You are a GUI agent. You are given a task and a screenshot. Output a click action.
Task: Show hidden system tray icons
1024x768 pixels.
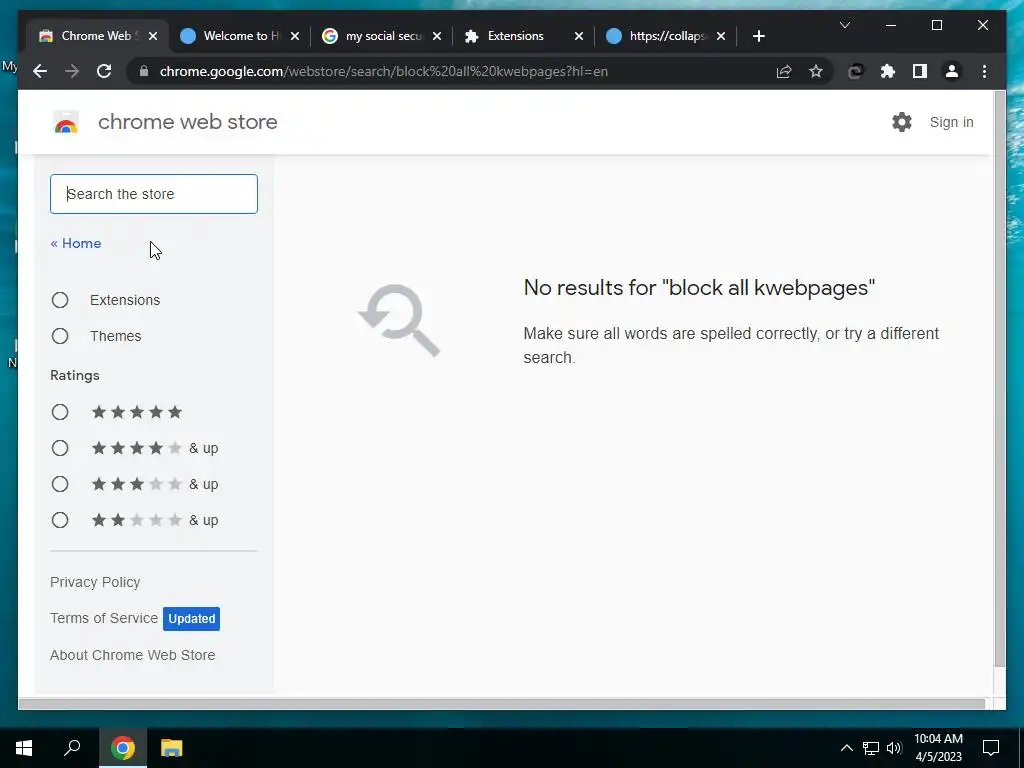coord(846,748)
